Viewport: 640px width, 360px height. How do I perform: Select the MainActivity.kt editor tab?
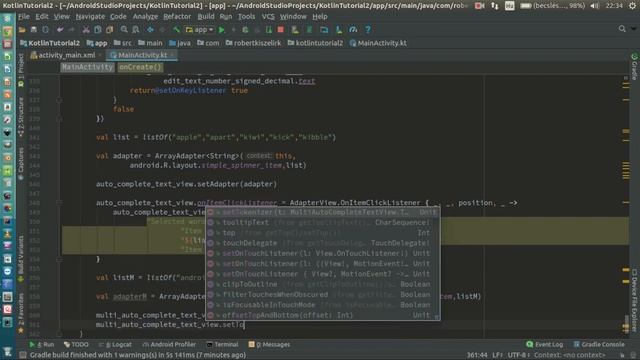(x=142, y=55)
